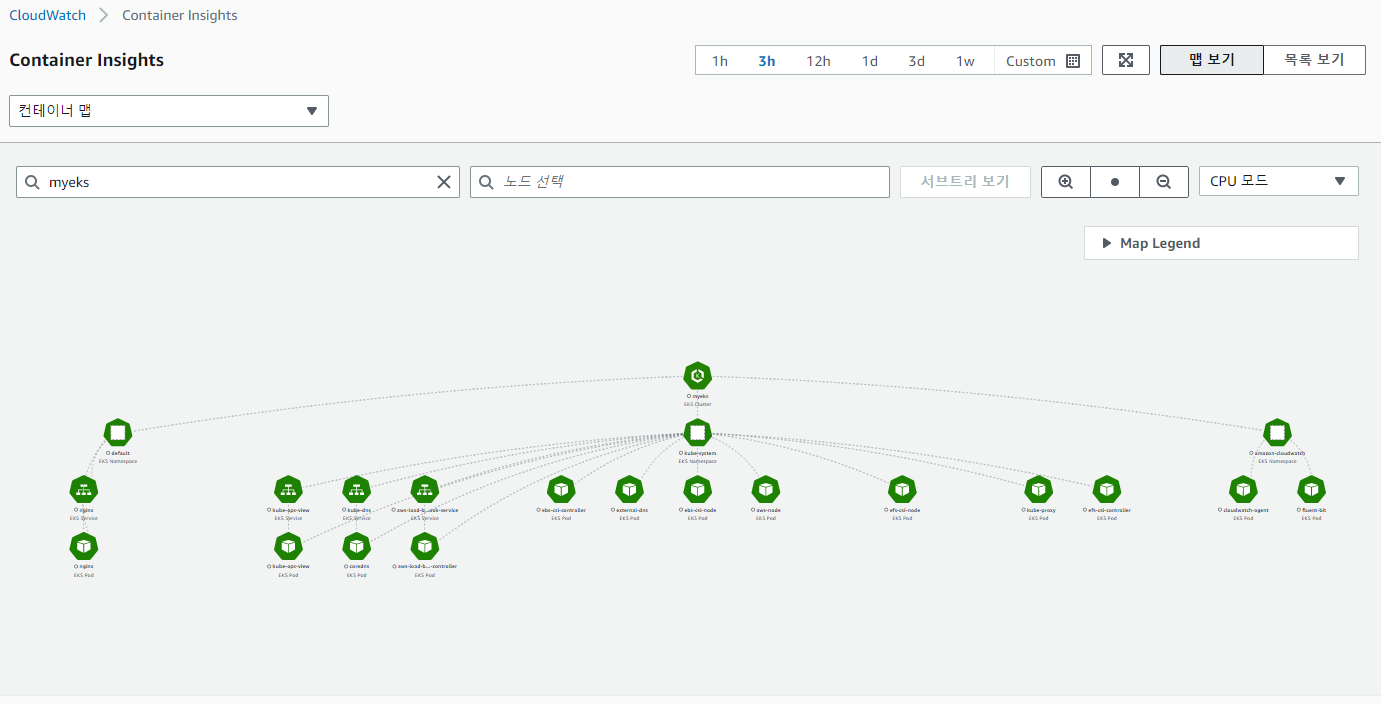This screenshot has width=1381, height=704.
Task: Click the ebs-csi-node pod icon
Action: tap(698, 490)
